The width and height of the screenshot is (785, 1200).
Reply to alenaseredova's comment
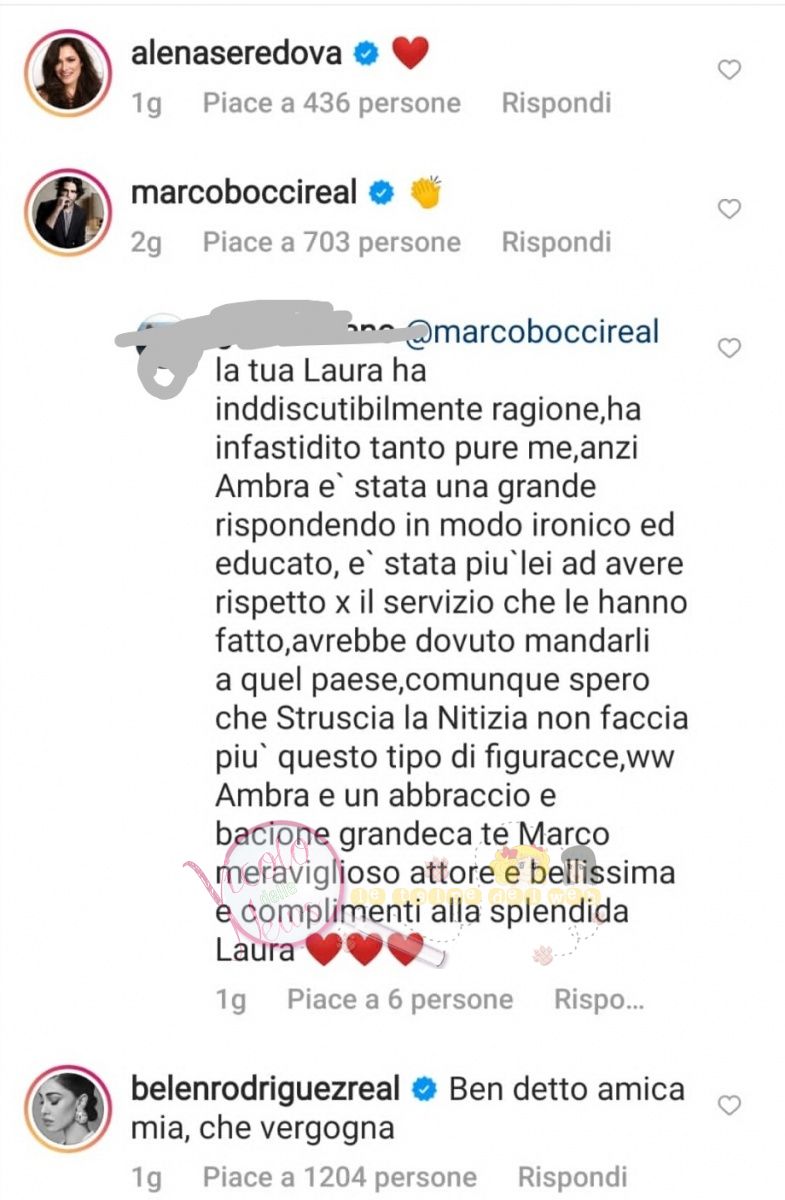click(x=556, y=103)
